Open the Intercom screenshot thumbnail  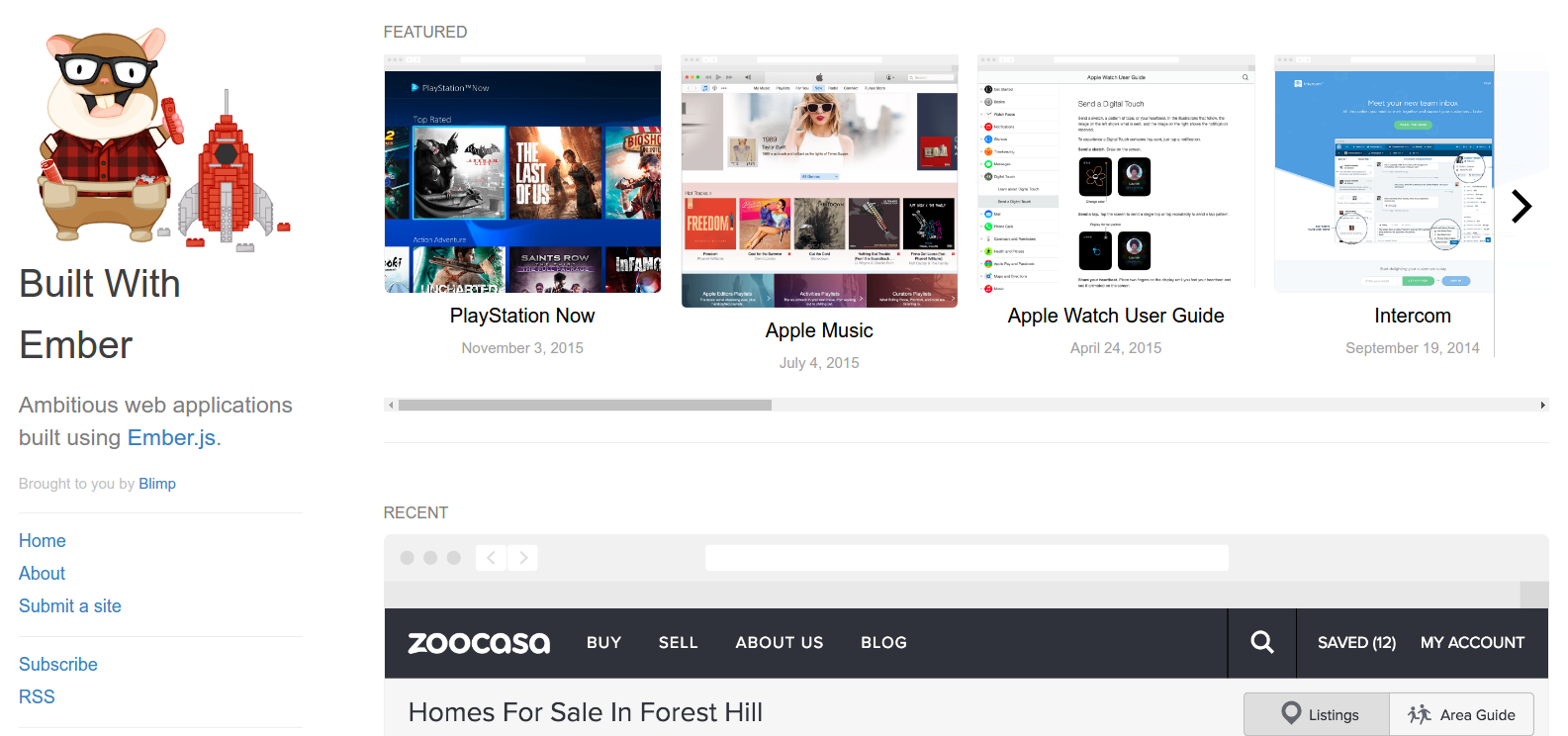1384,174
